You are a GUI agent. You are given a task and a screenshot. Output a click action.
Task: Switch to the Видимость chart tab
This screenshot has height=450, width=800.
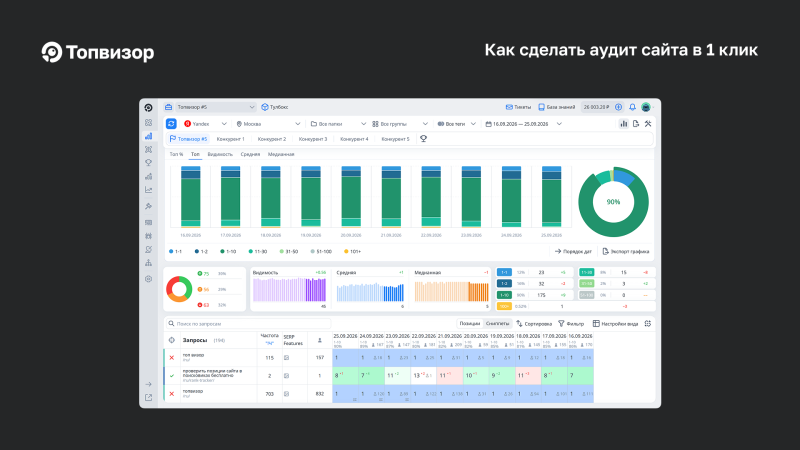point(220,154)
